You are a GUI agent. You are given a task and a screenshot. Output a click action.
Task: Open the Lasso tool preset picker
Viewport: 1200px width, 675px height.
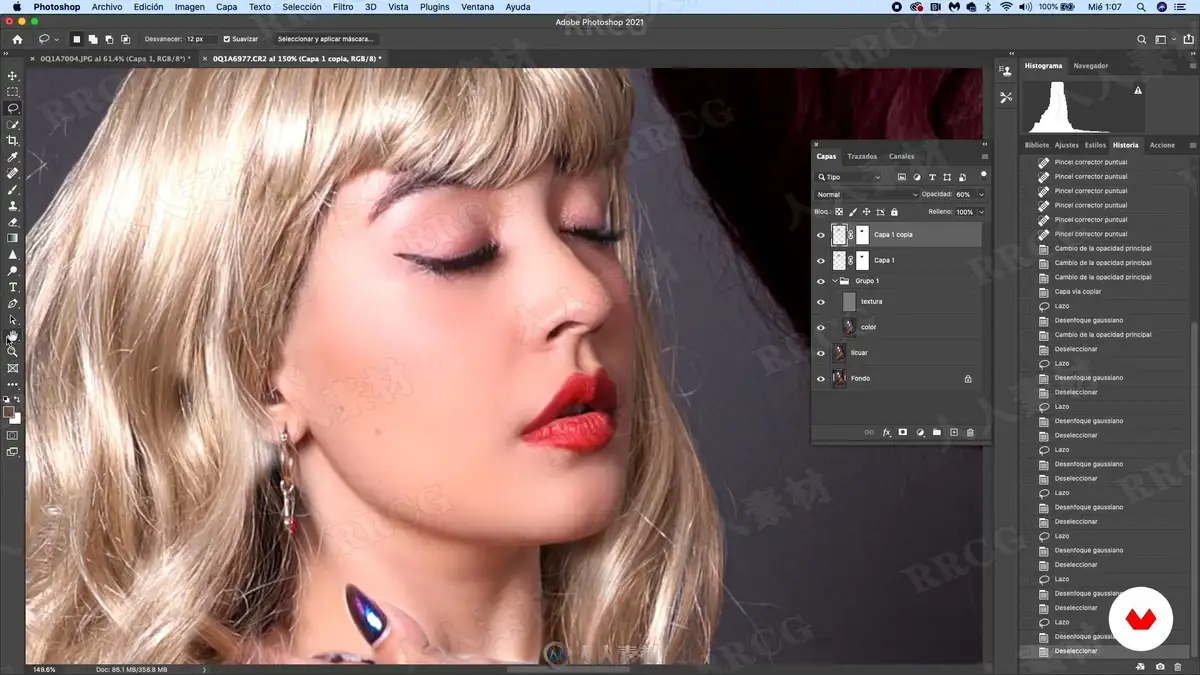point(48,39)
